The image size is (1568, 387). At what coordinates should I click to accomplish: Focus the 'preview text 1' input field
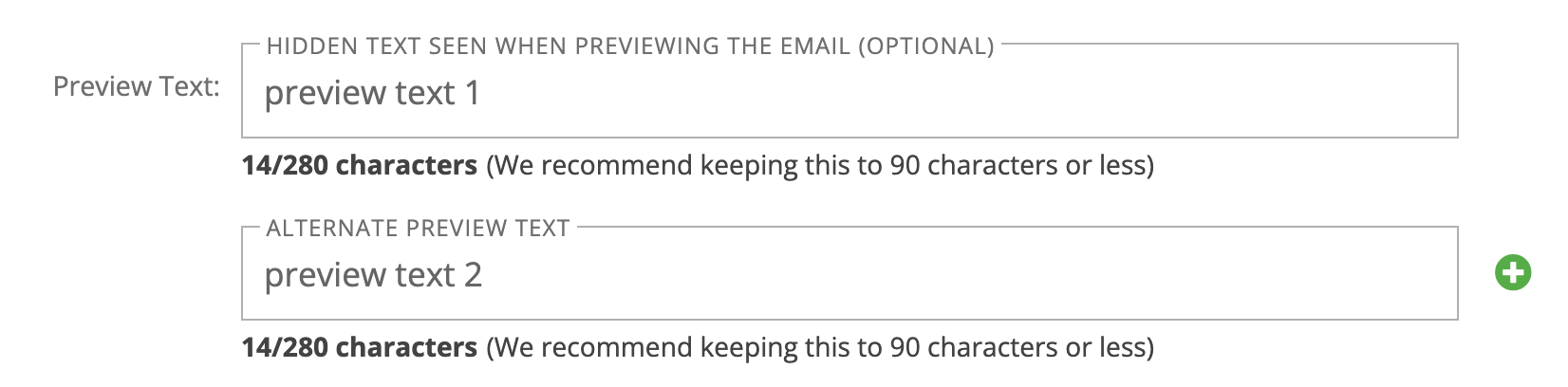coord(849,93)
